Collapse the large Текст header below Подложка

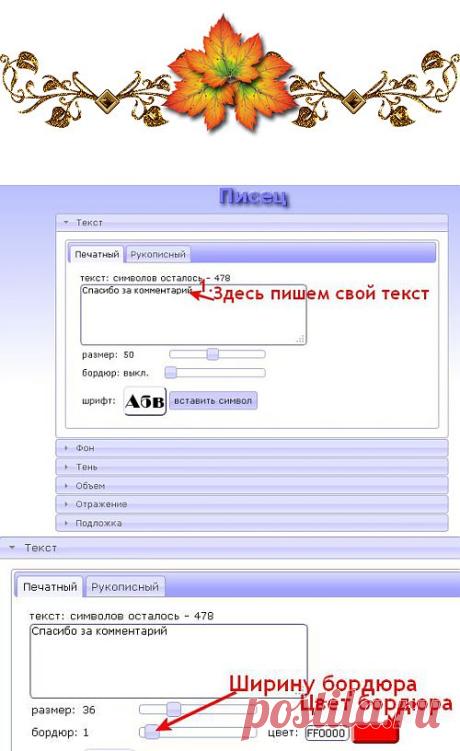(230, 547)
